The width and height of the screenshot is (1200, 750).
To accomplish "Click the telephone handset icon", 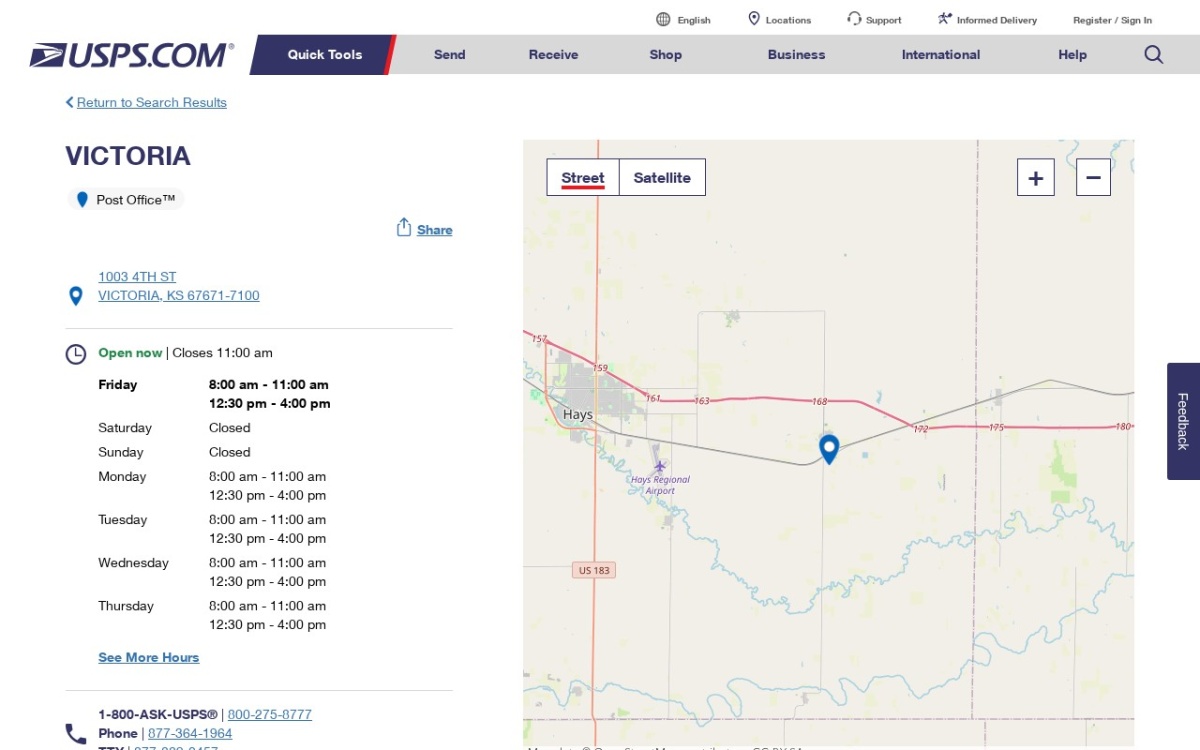I will (75, 735).
